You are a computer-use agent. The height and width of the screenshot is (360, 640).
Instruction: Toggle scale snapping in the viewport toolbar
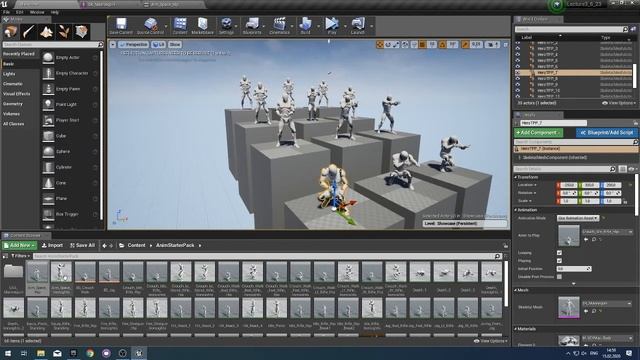click(x=465, y=44)
